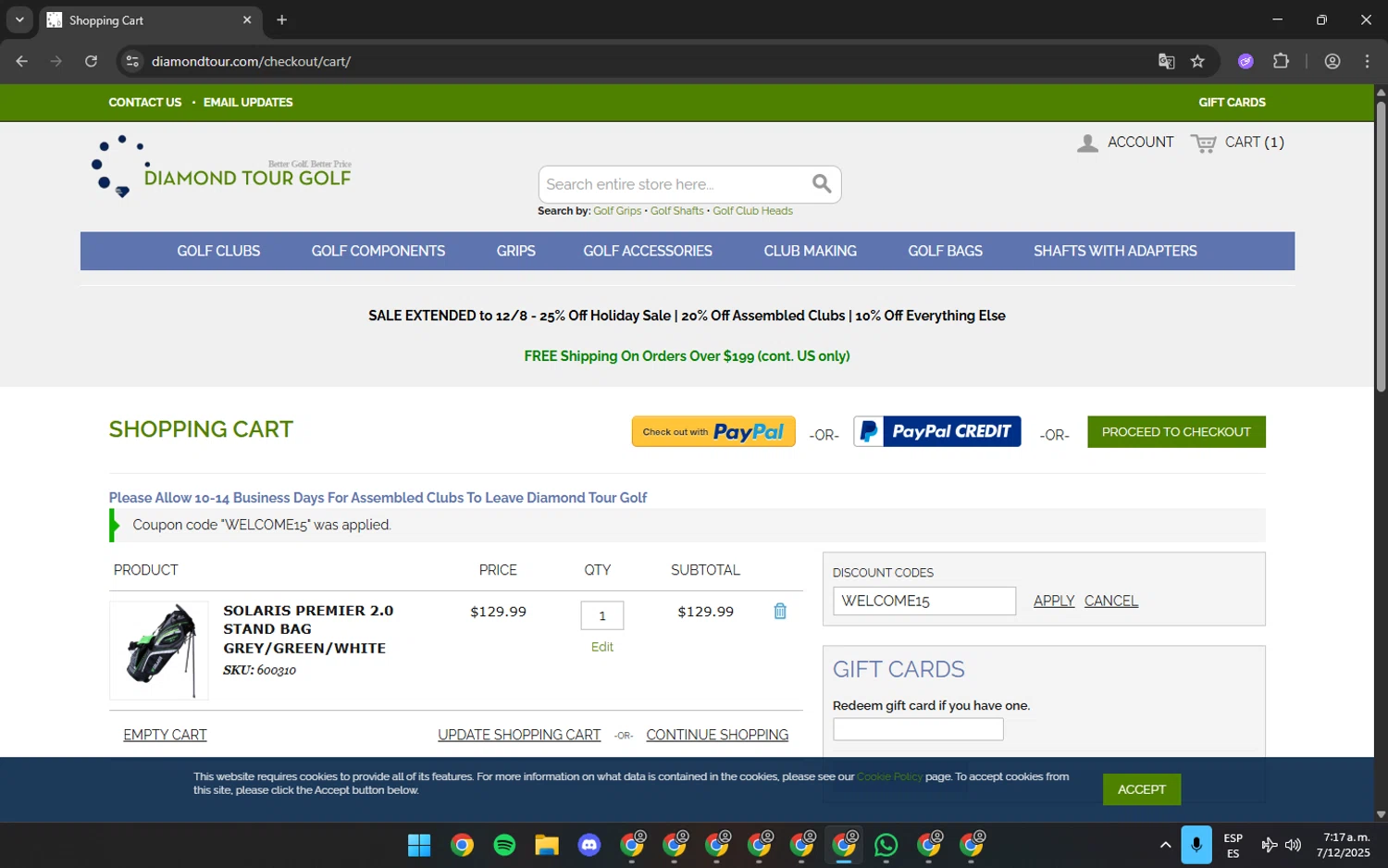Click the Golf Shafts search suggestion

(677, 211)
